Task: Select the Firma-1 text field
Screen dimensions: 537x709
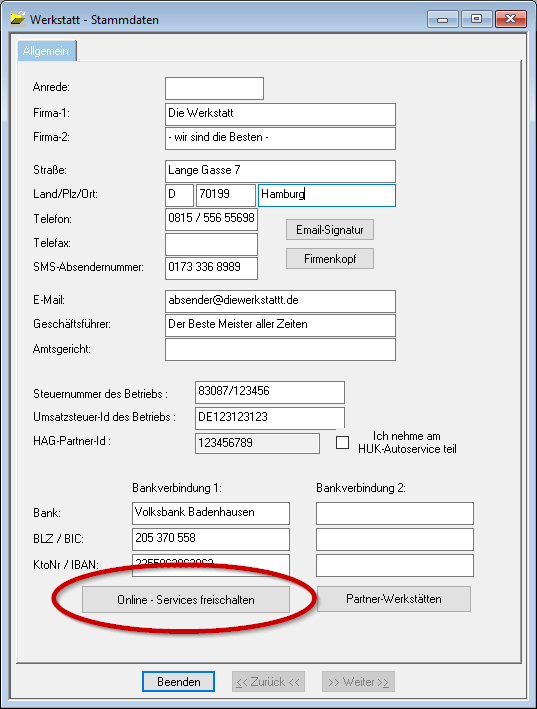Action: pos(280,114)
